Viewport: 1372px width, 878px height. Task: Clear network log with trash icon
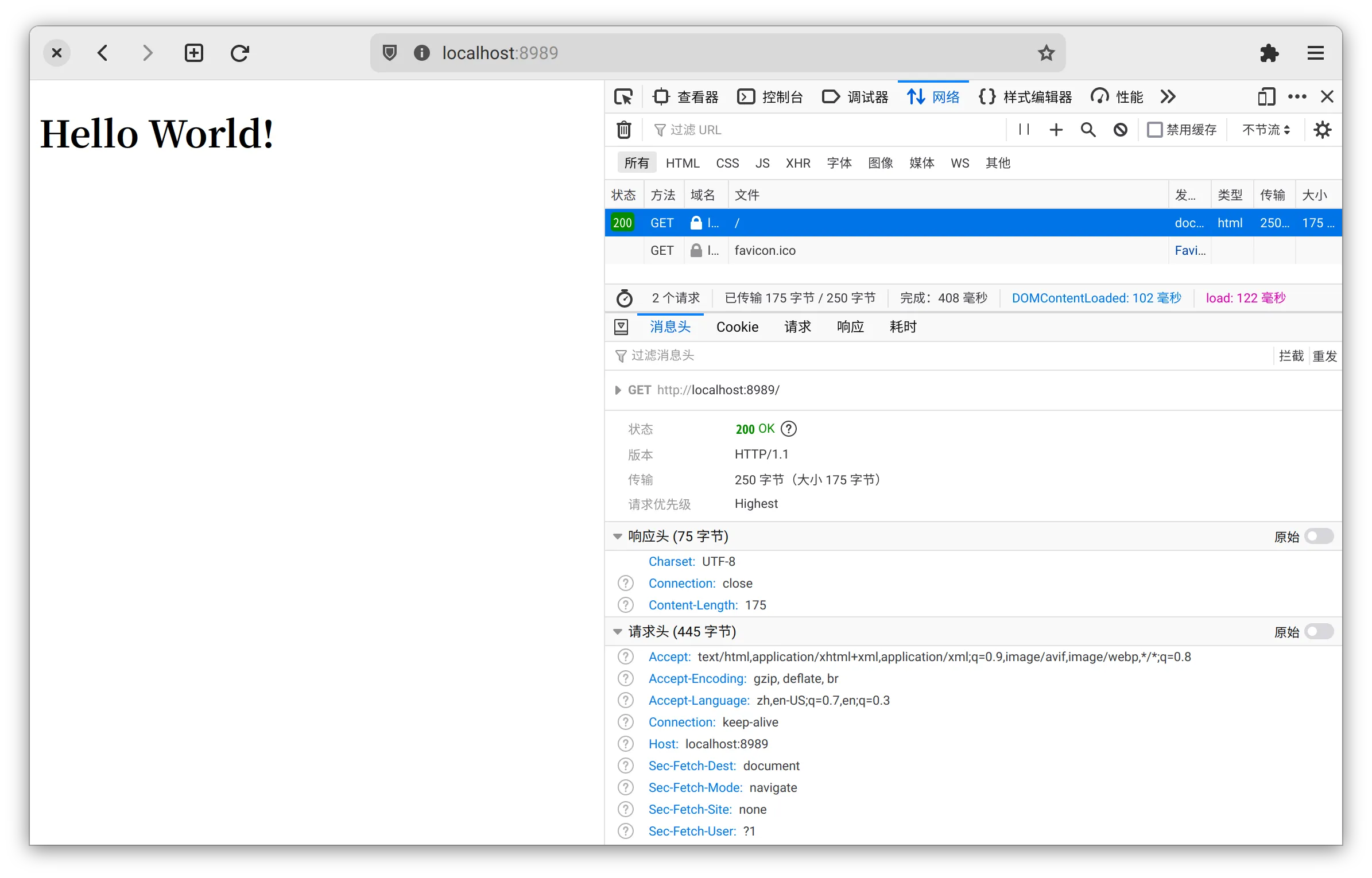click(624, 130)
